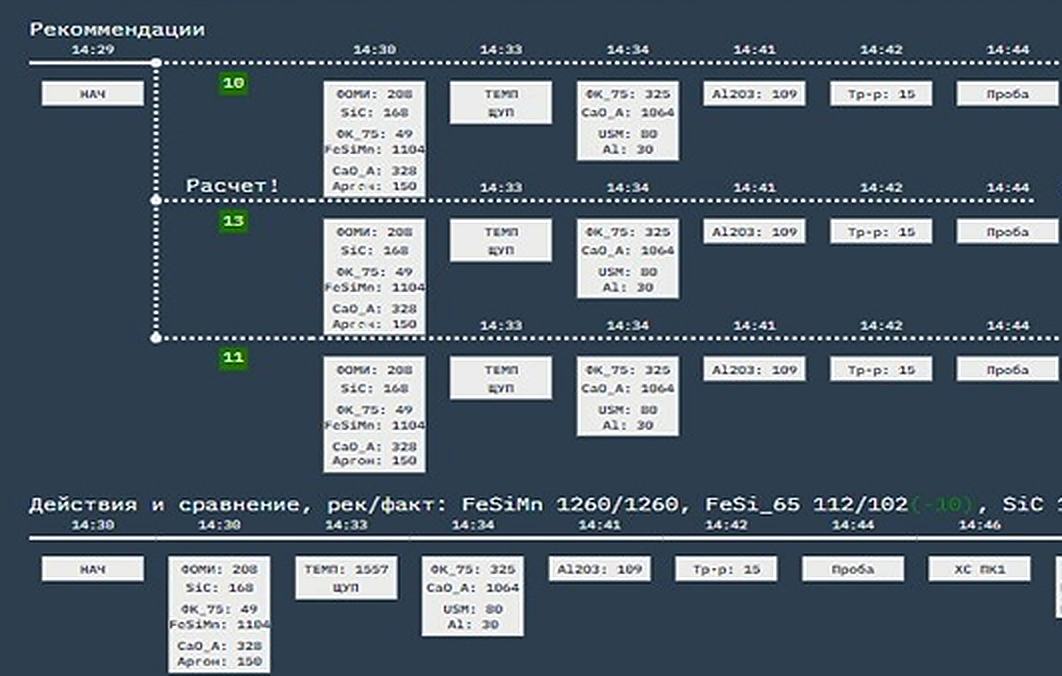Click ТЕМП ЩУП box in variant 11 row
This screenshot has height=676, width=1062.
click(x=501, y=379)
